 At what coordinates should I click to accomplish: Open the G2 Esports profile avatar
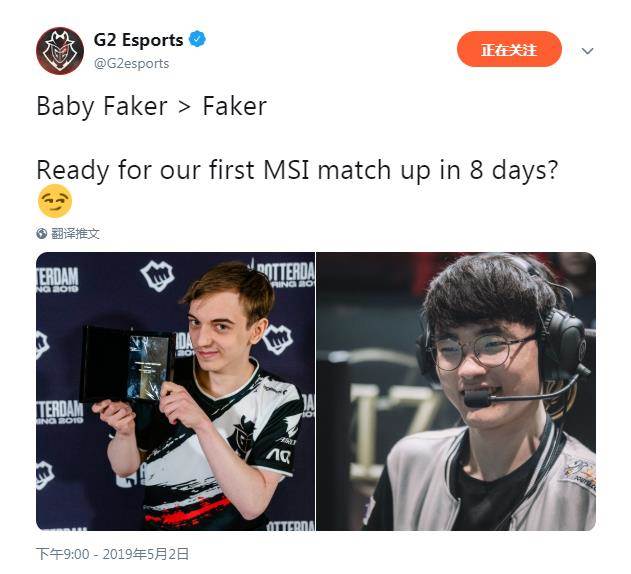[x=60, y=51]
